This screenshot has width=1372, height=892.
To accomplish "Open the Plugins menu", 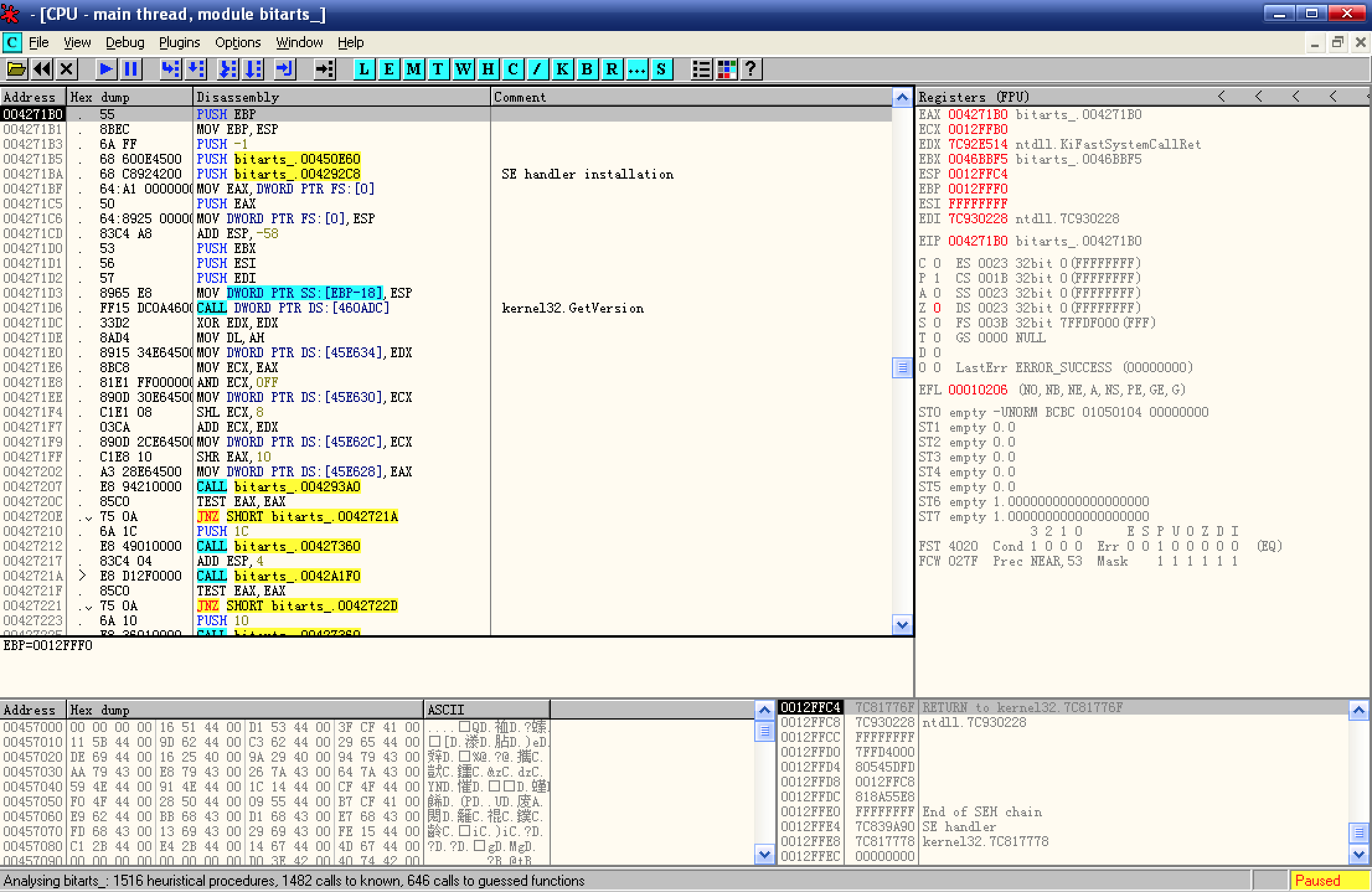I will [x=179, y=42].
